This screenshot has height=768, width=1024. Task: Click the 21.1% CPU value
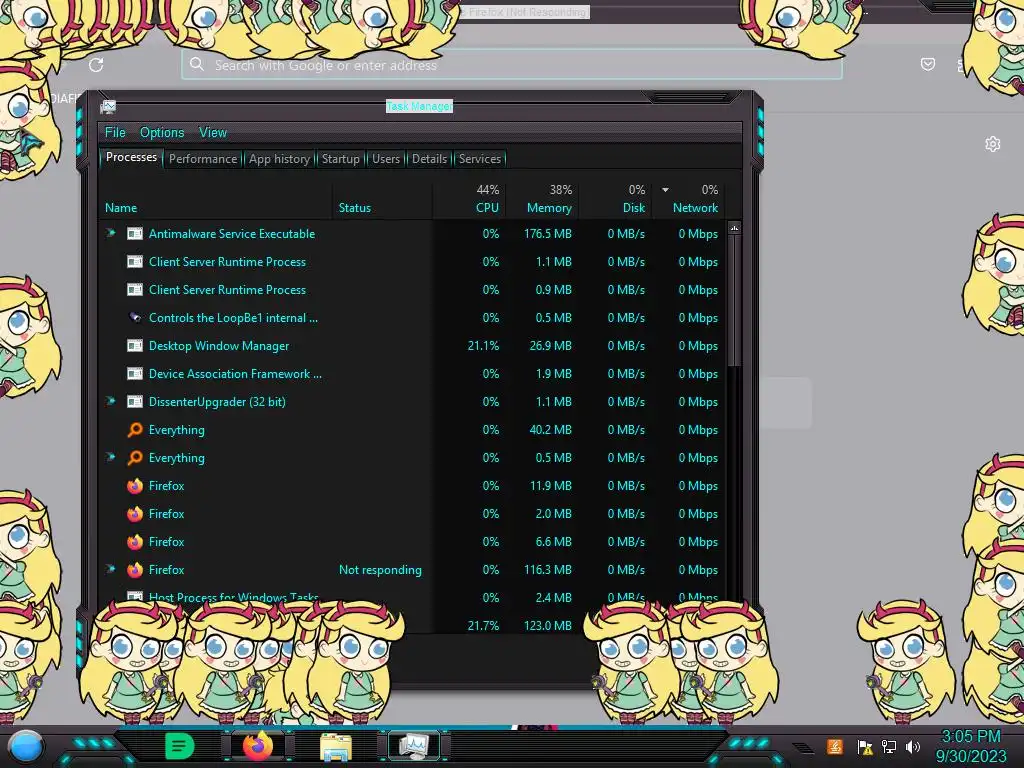coord(483,346)
